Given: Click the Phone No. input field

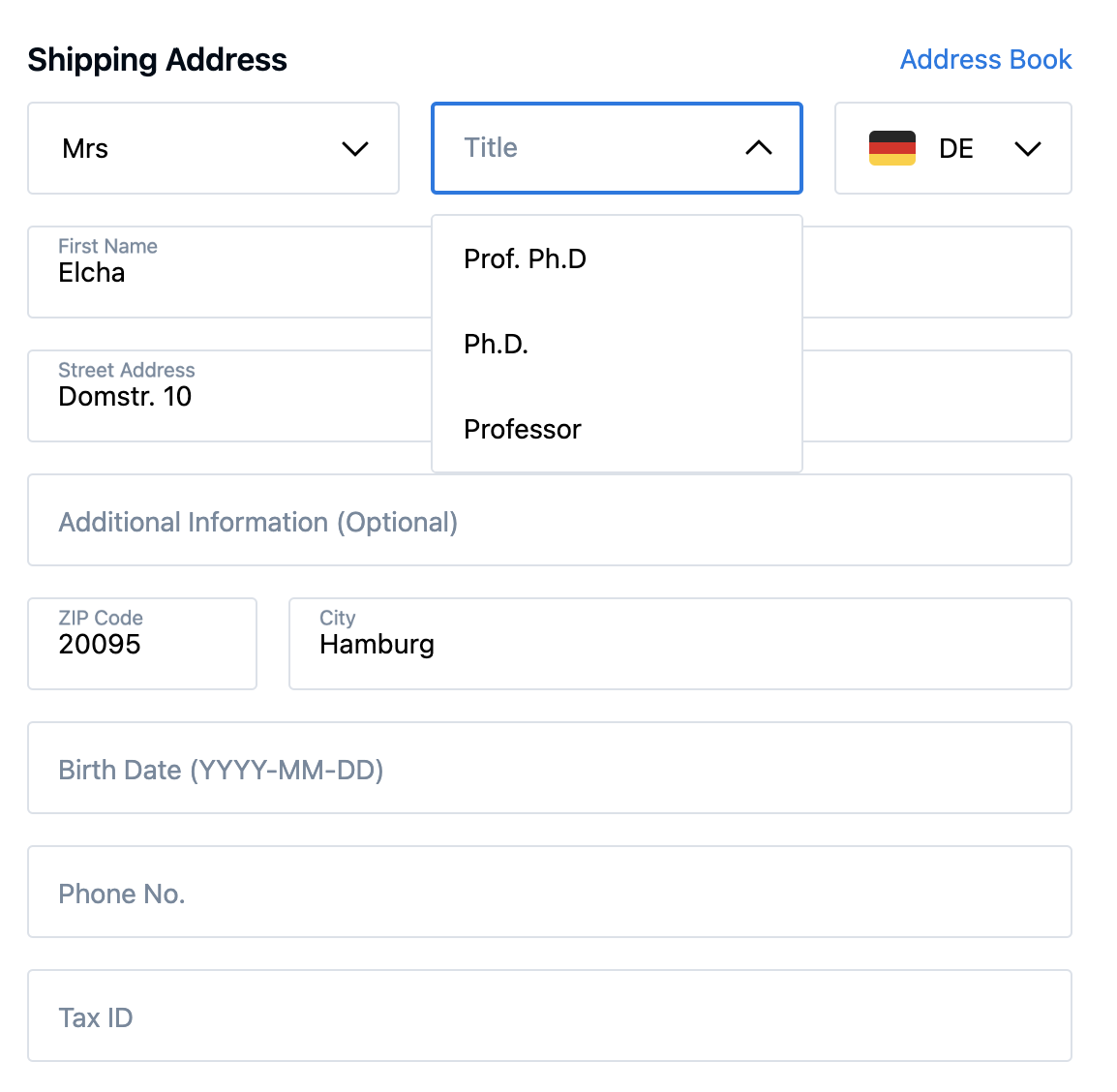Looking at the screenshot, I should [x=549, y=892].
